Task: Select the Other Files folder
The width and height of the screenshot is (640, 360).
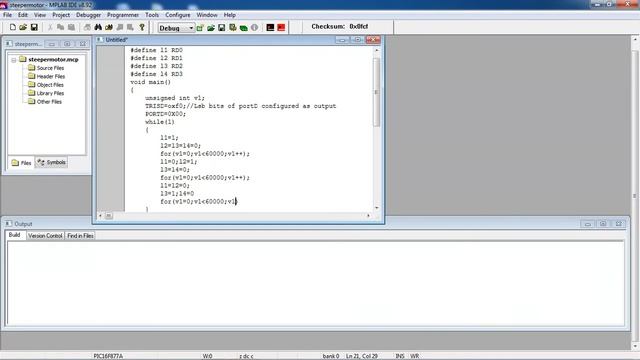Action: 49,102
